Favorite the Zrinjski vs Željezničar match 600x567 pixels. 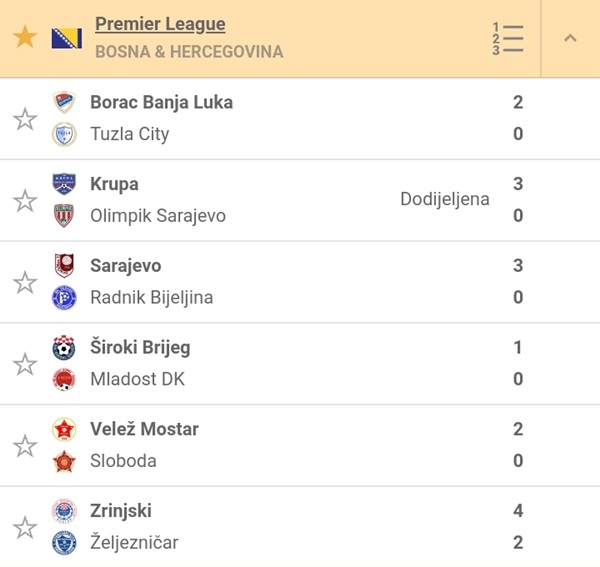pyautogui.click(x=25, y=527)
